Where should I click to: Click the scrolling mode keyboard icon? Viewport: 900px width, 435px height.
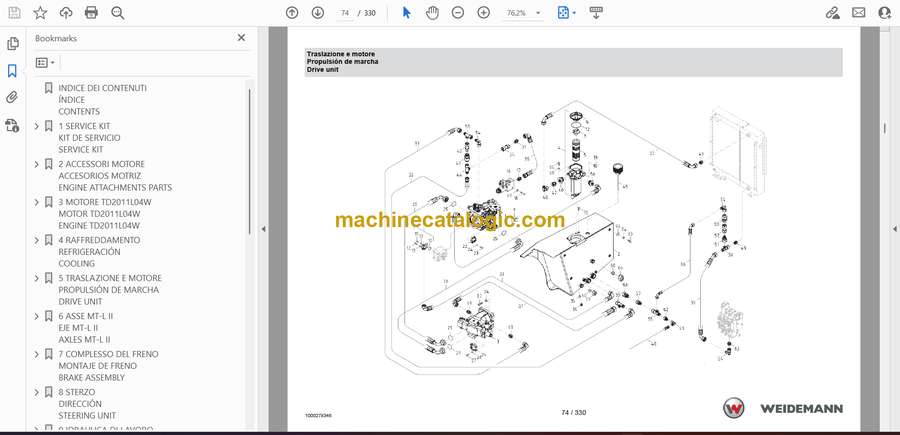(x=596, y=13)
